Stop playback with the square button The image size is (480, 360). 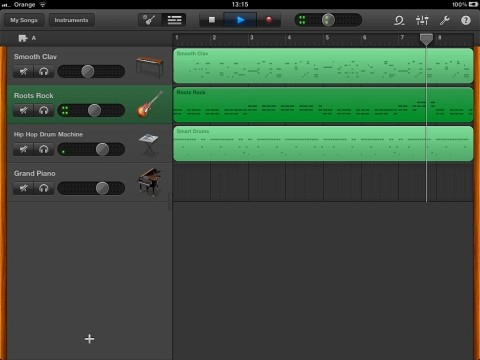coord(212,20)
